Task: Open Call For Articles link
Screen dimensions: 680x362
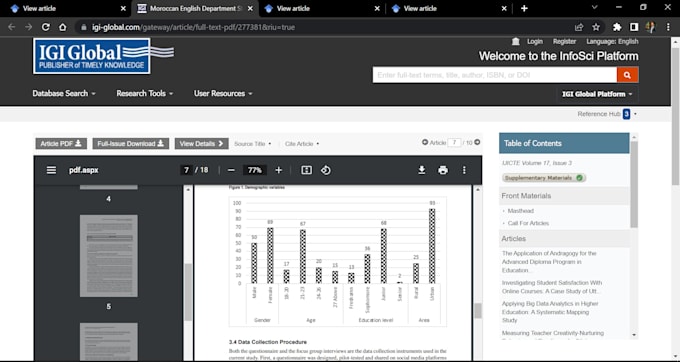Action: pyautogui.click(x=528, y=223)
